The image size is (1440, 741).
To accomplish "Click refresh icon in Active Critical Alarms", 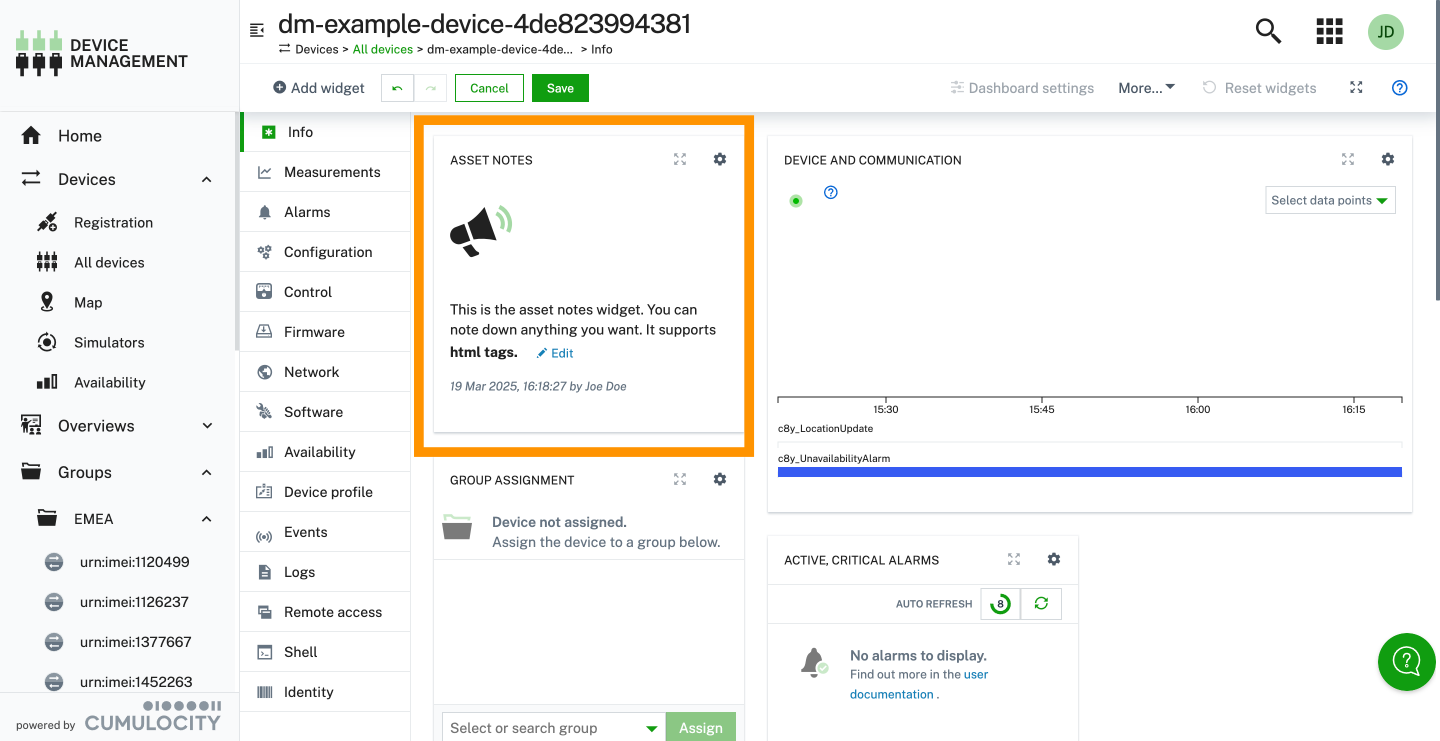I will click(x=1041, y=604).
